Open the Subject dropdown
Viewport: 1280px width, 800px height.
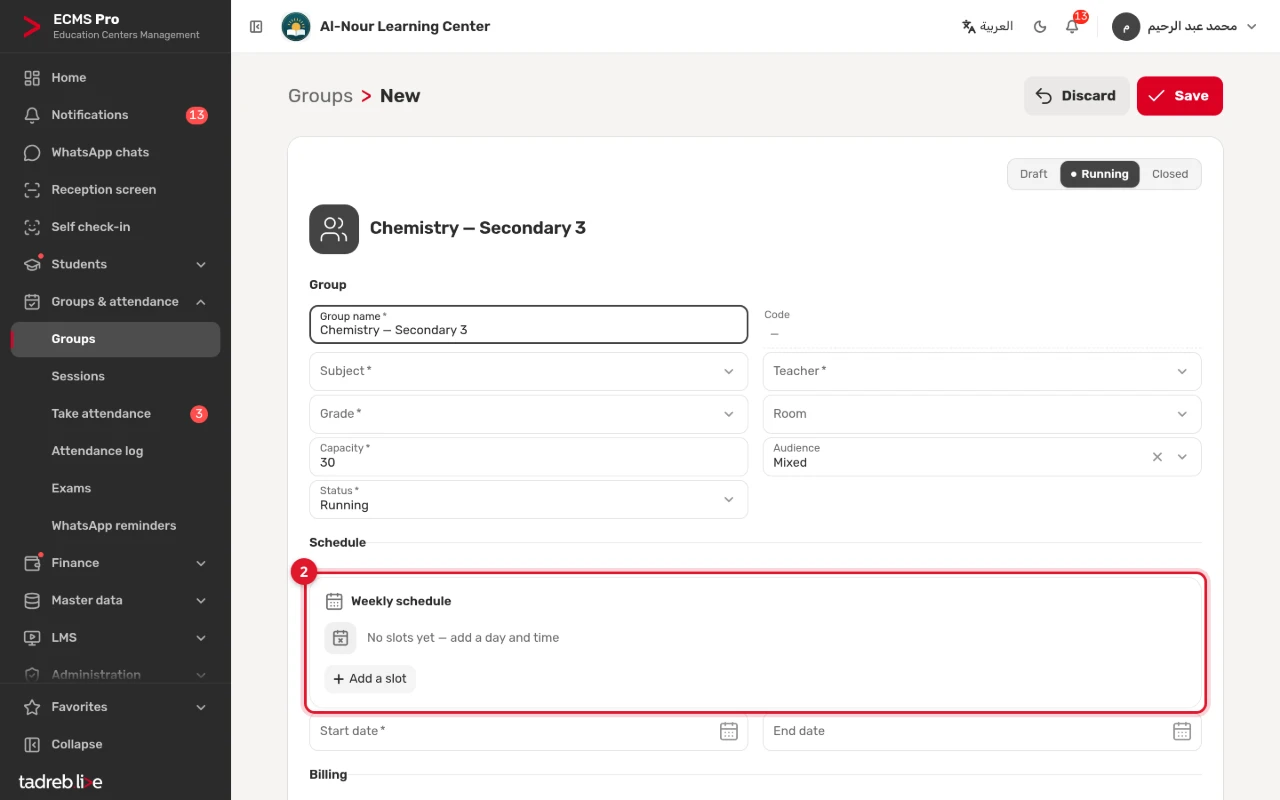(x=528, y=371)
